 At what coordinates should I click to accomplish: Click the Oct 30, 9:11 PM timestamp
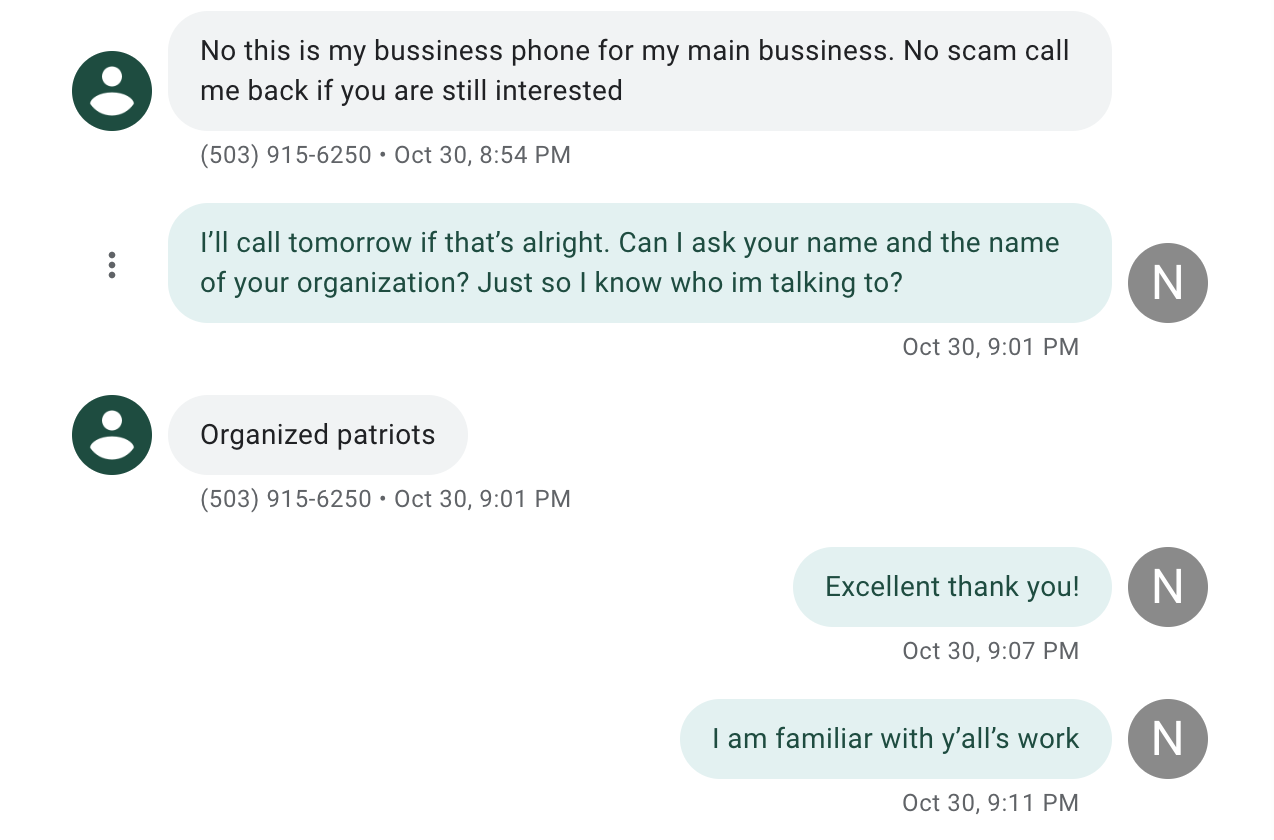pyautogui.click(x=990, y=803)
